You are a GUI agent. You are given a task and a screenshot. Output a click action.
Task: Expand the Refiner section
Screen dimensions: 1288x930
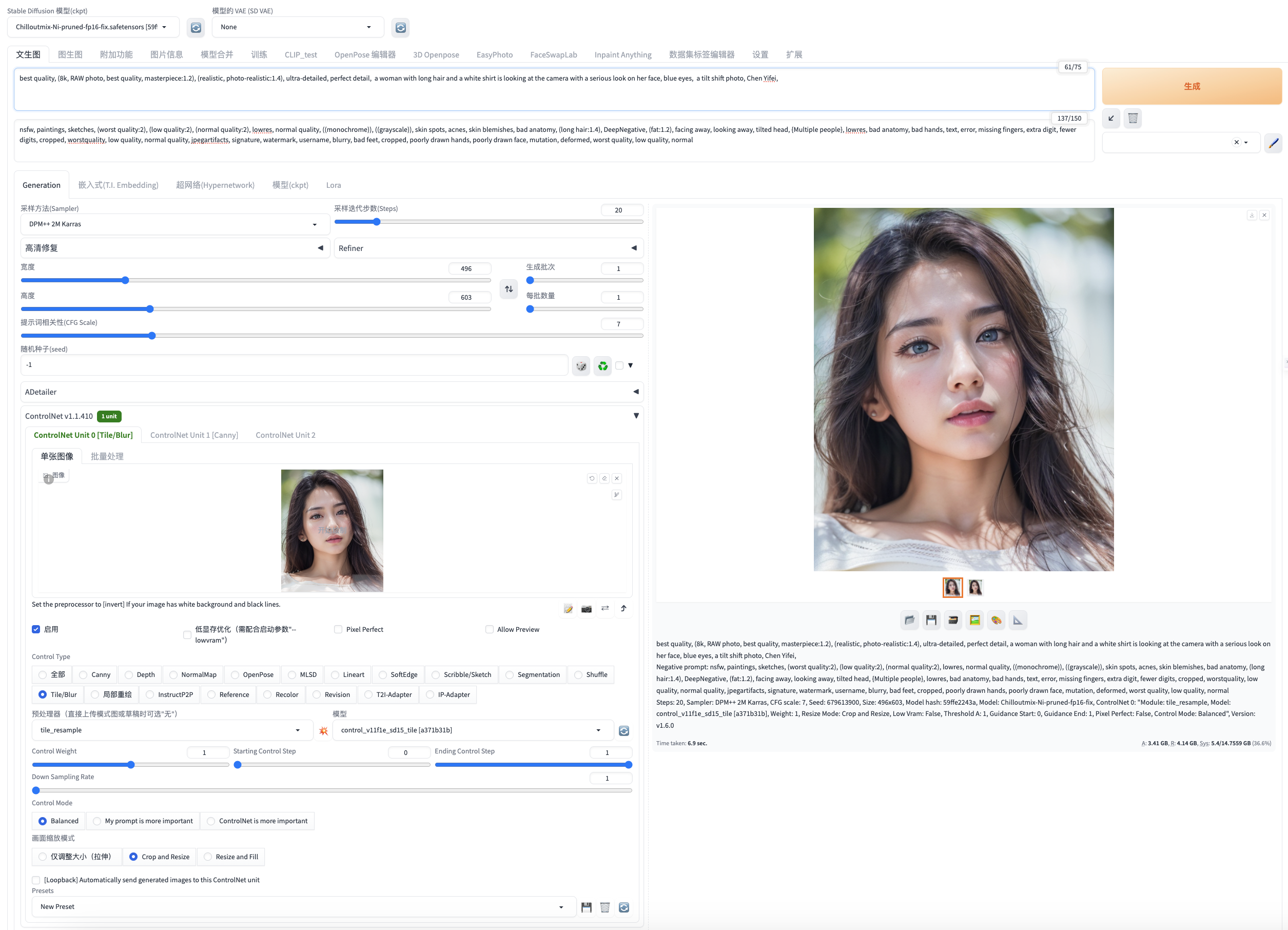pyautogui.click(x=489, y=248)
